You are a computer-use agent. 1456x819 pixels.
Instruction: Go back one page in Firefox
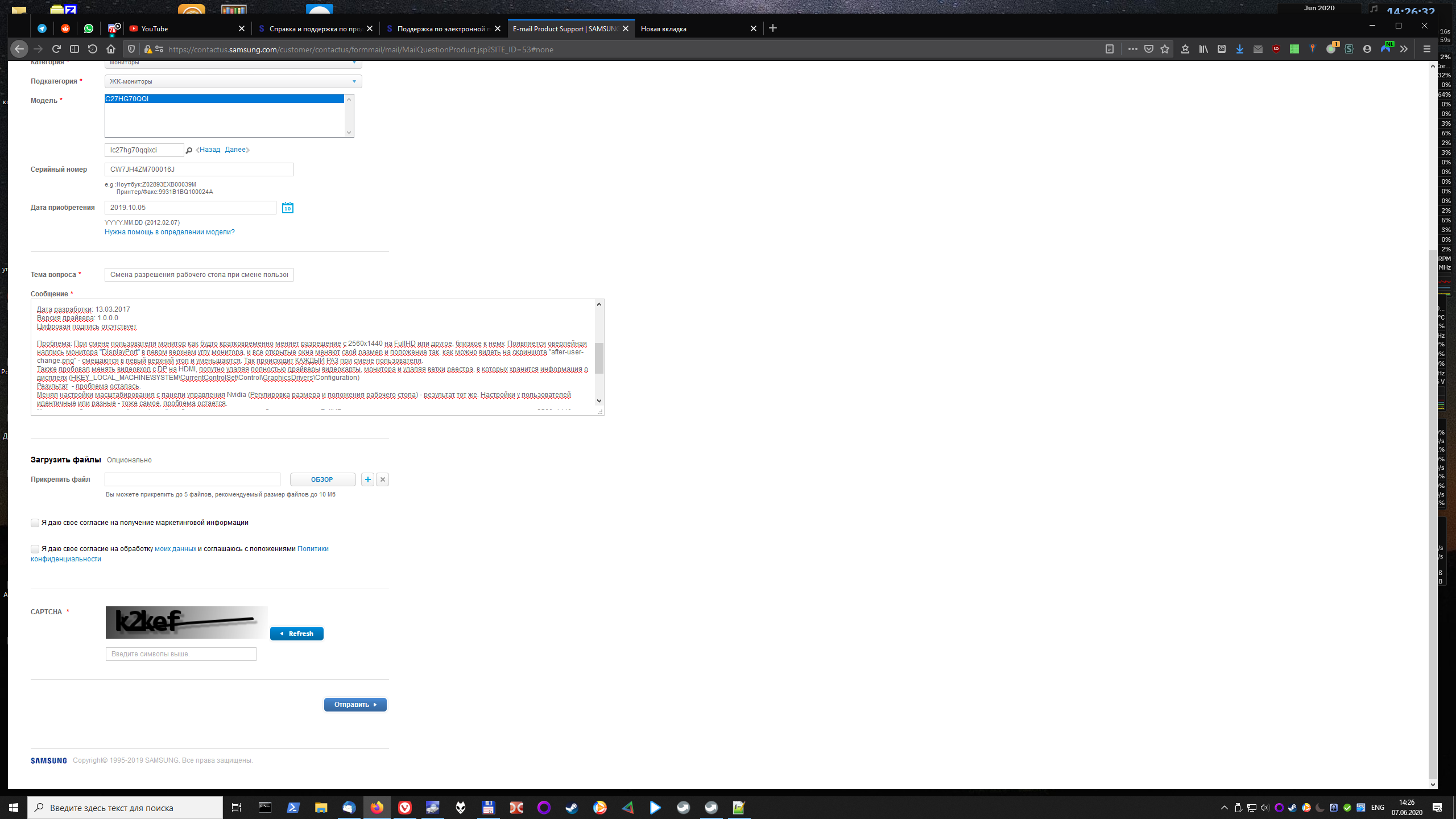19,49
